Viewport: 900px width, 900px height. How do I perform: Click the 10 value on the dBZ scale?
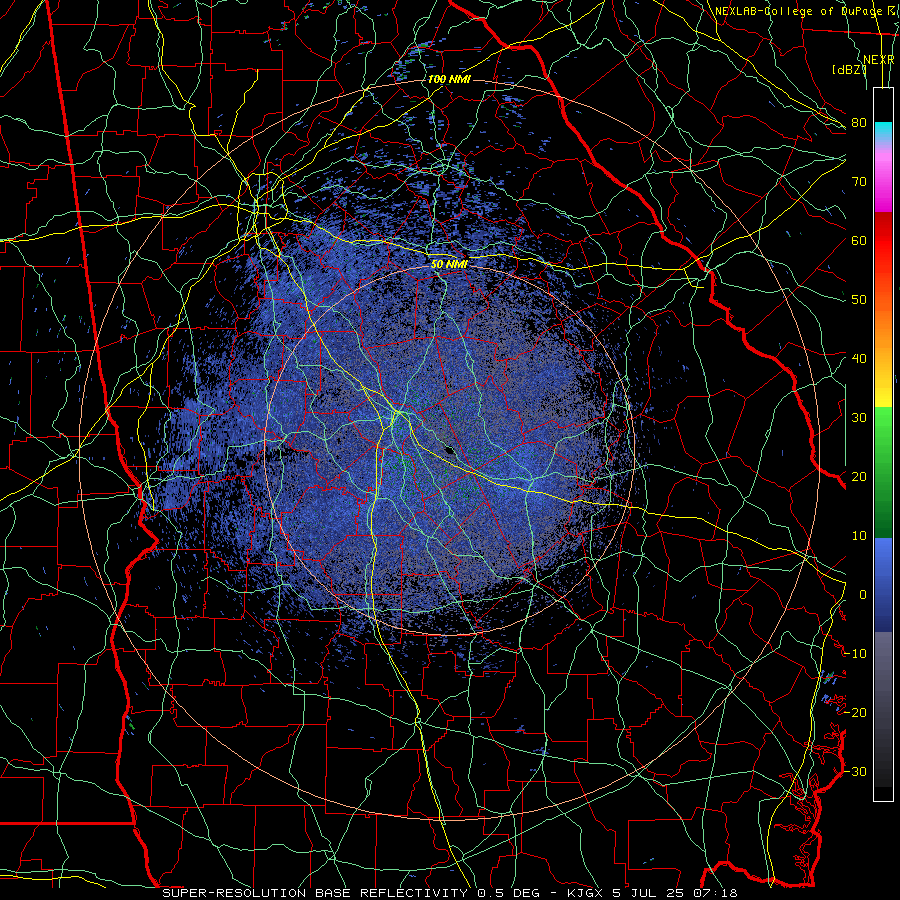(x=859, y=536)
